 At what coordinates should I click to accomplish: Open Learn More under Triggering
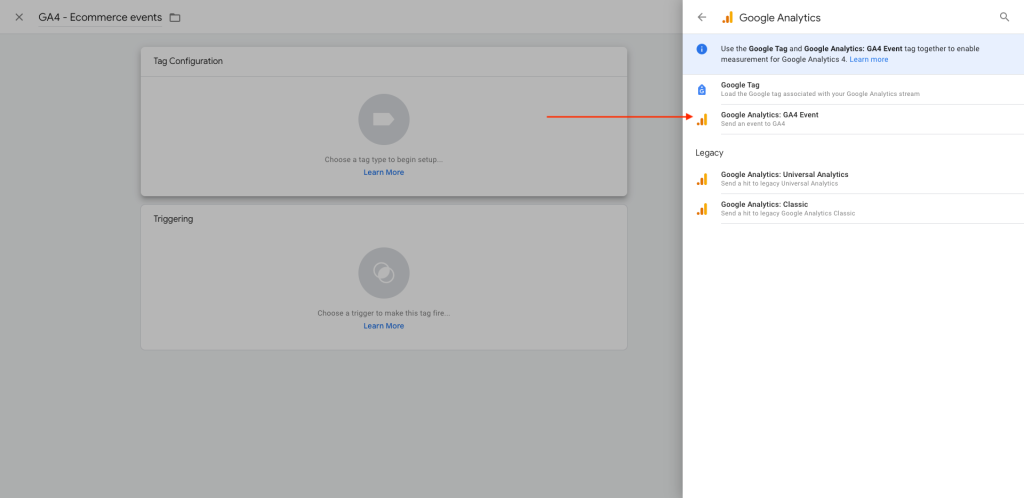coord(384,326)
